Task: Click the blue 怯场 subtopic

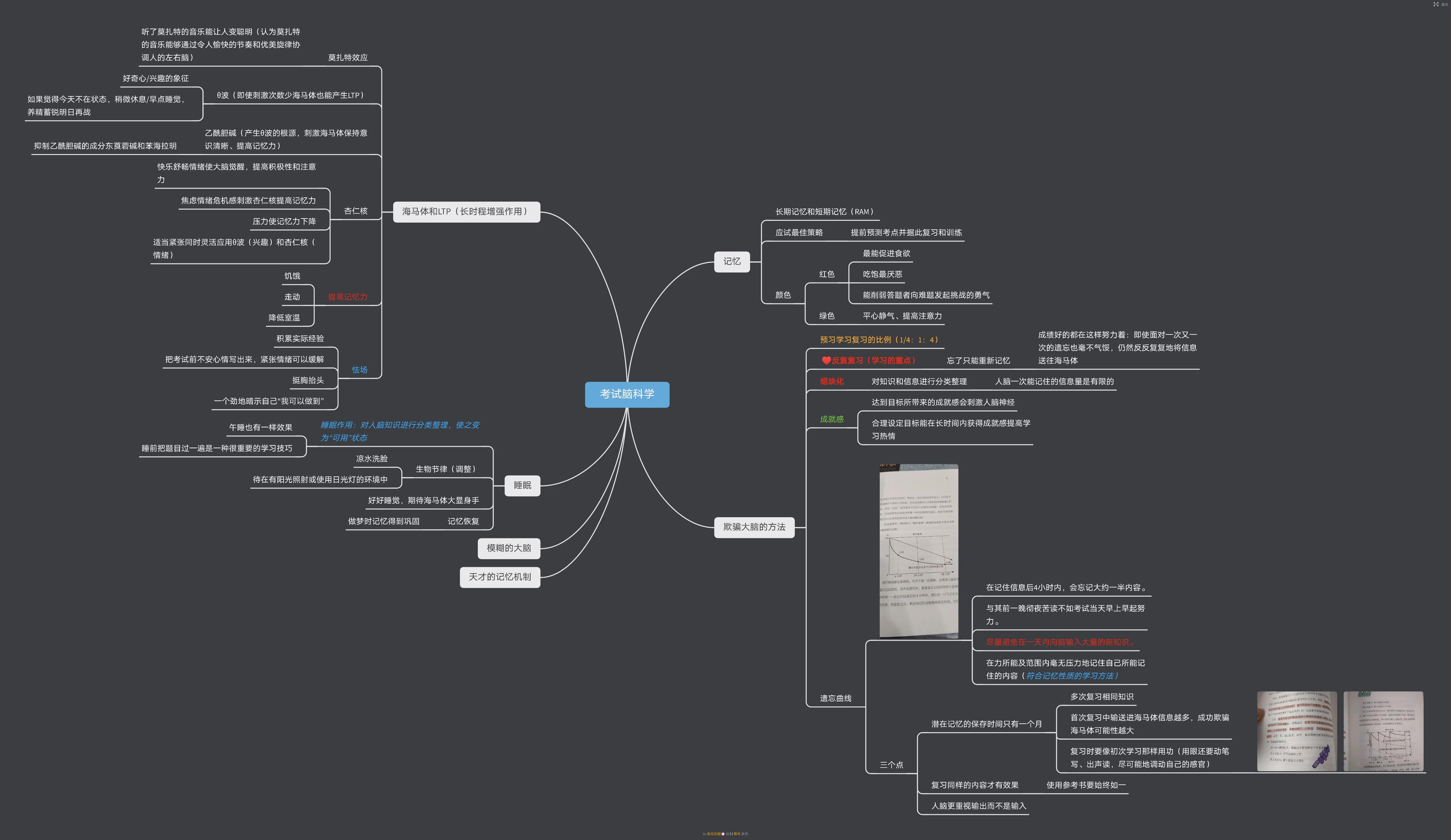Action: pos(359,370)
